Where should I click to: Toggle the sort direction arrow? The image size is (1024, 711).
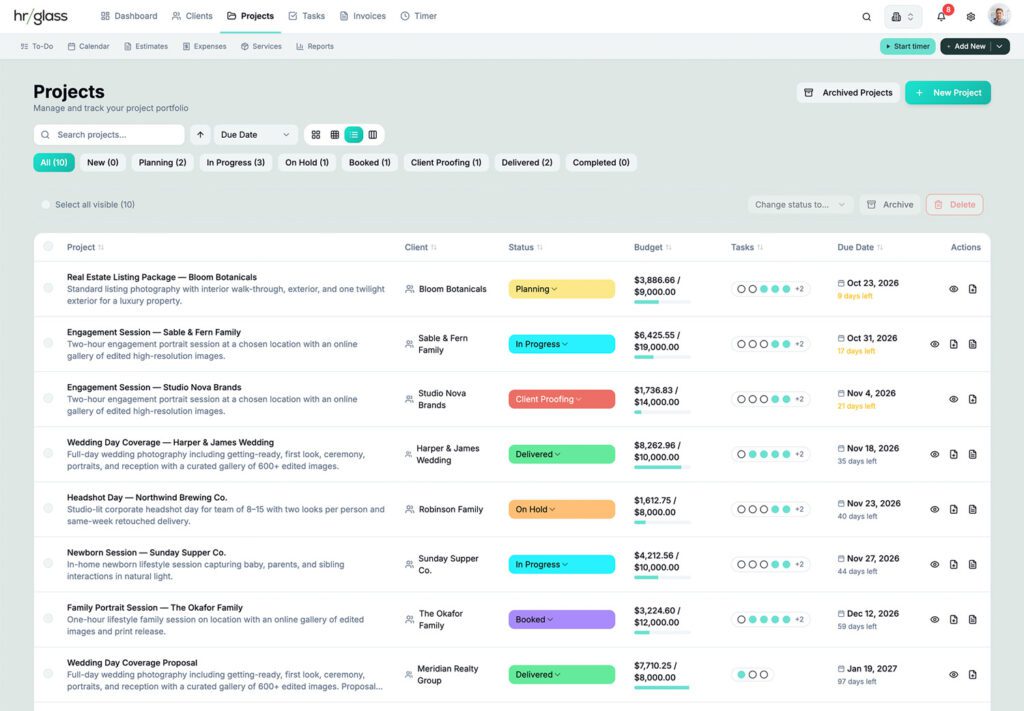pos(200,135)
